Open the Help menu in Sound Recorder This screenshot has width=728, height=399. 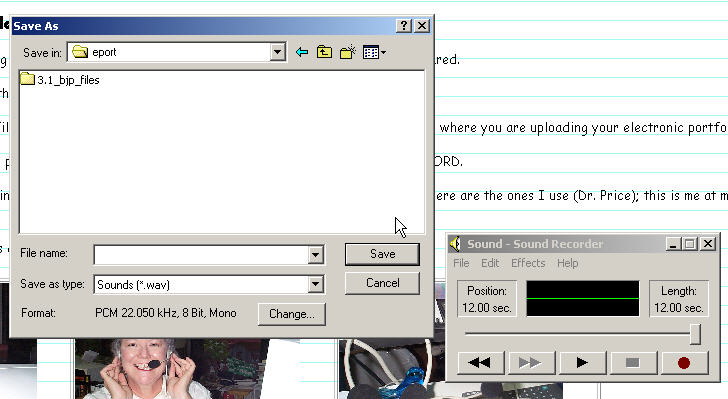567,263
